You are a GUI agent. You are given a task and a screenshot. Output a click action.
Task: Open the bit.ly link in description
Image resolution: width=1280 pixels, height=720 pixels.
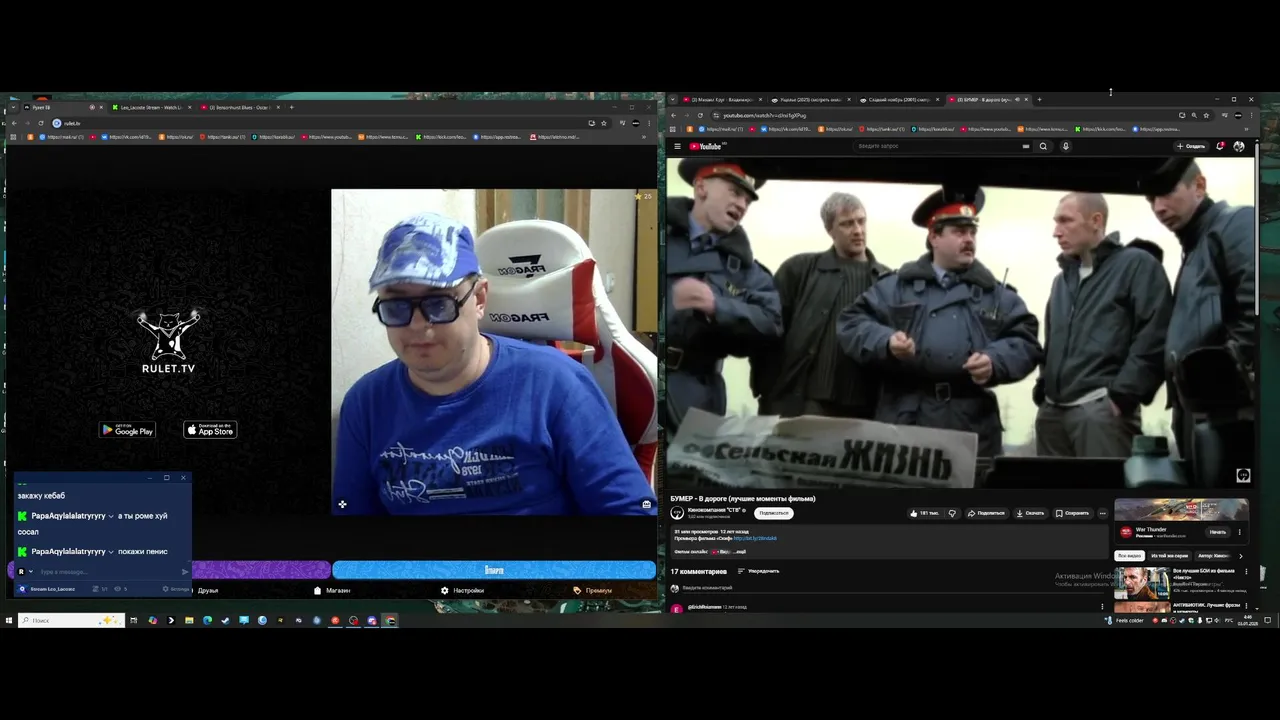click(755, 538)
